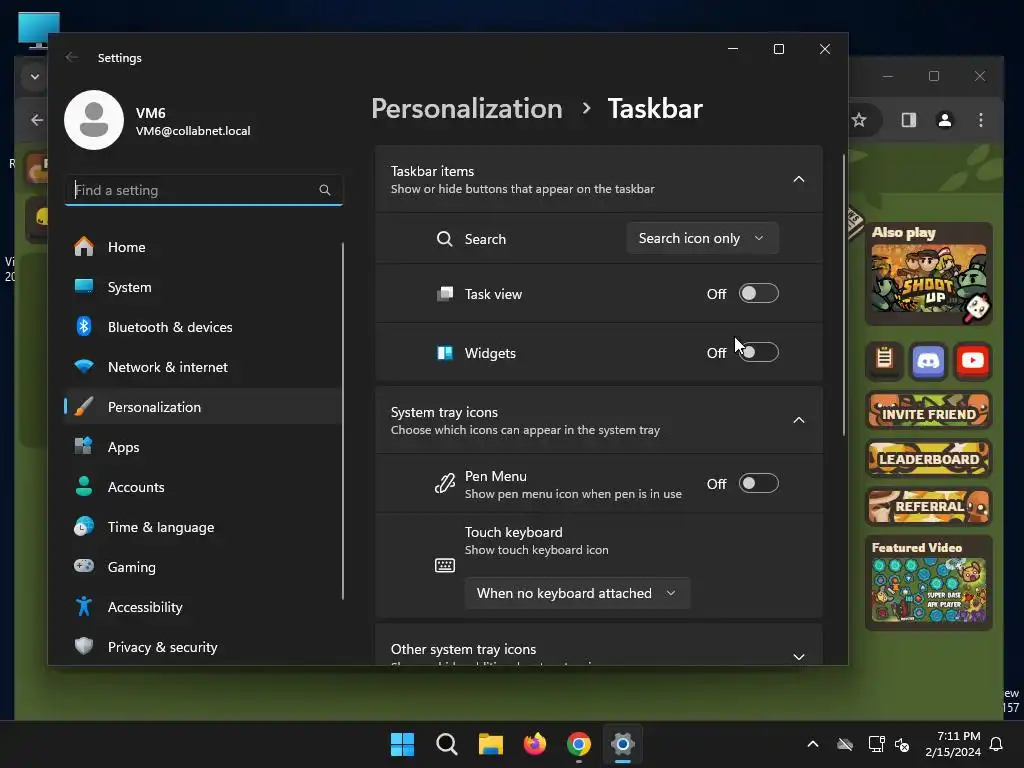Click the Pen Menu icon

[445, 484]
